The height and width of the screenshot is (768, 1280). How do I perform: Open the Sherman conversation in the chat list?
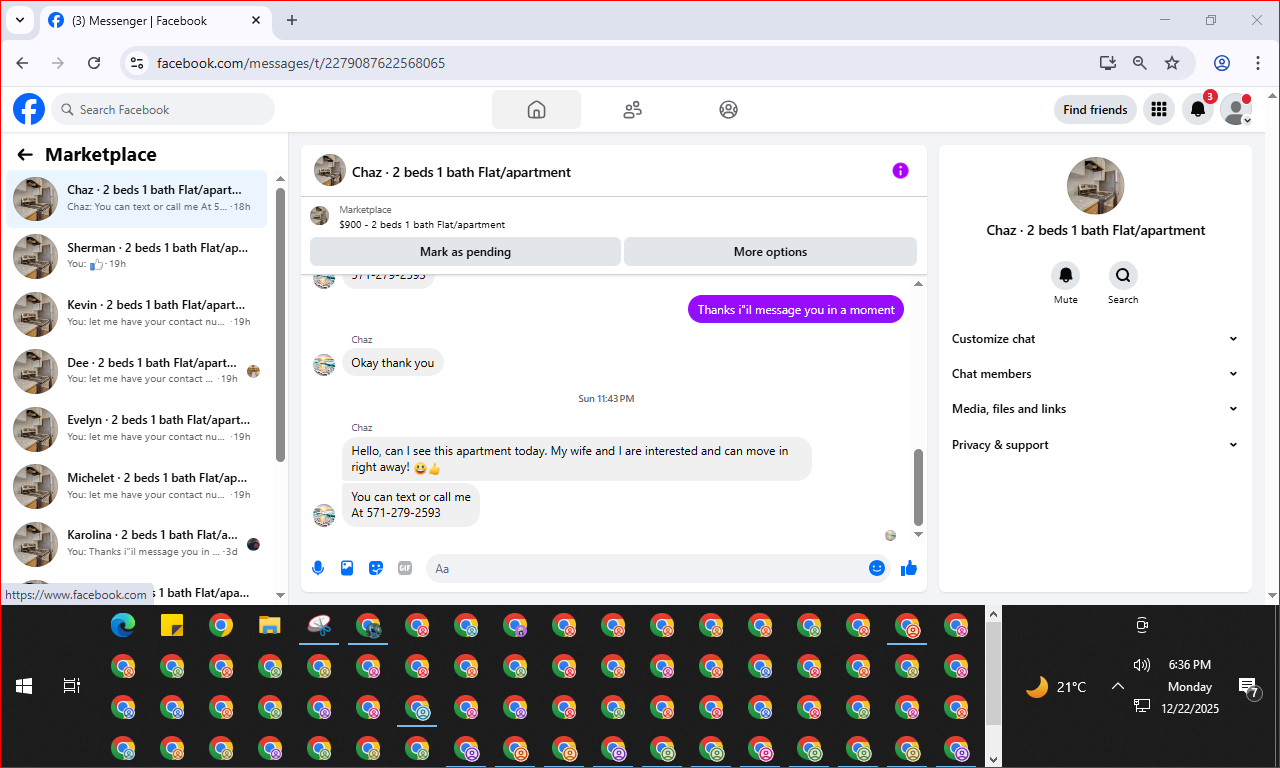tap(137, 256)
